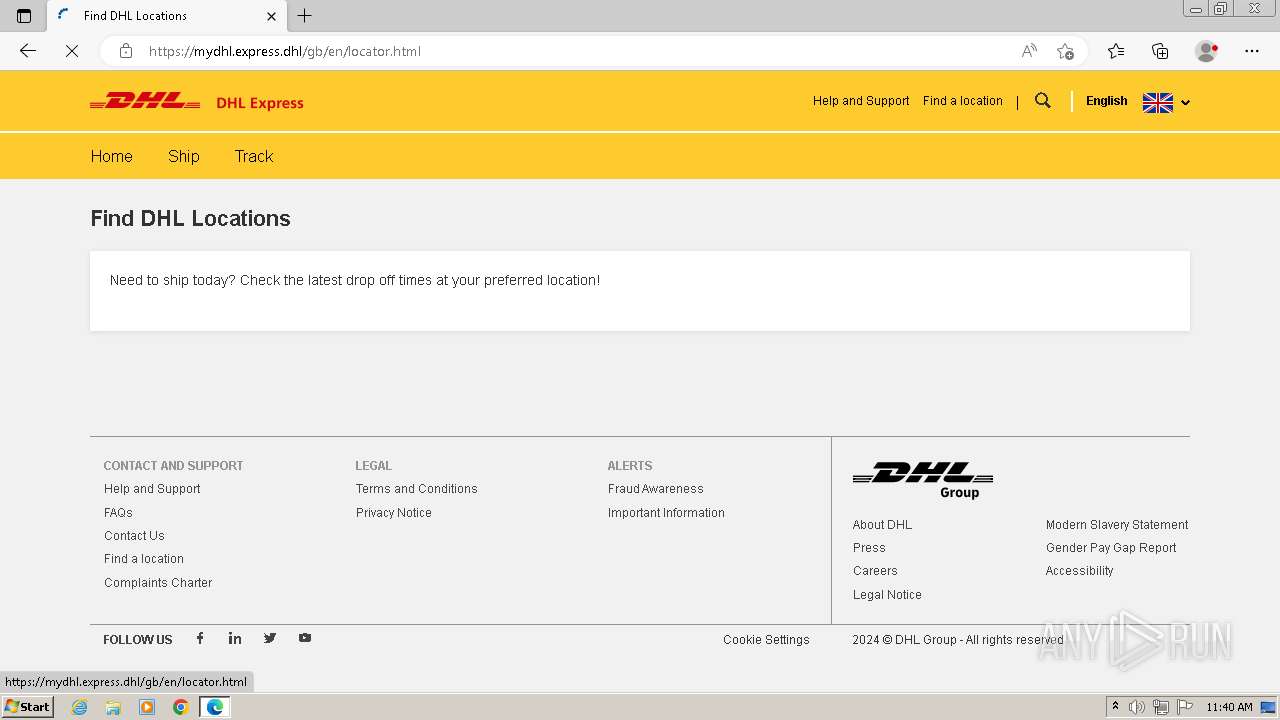Click Help and Support in header
This screenshot has height=720, width=1280.
coord(861,101)
